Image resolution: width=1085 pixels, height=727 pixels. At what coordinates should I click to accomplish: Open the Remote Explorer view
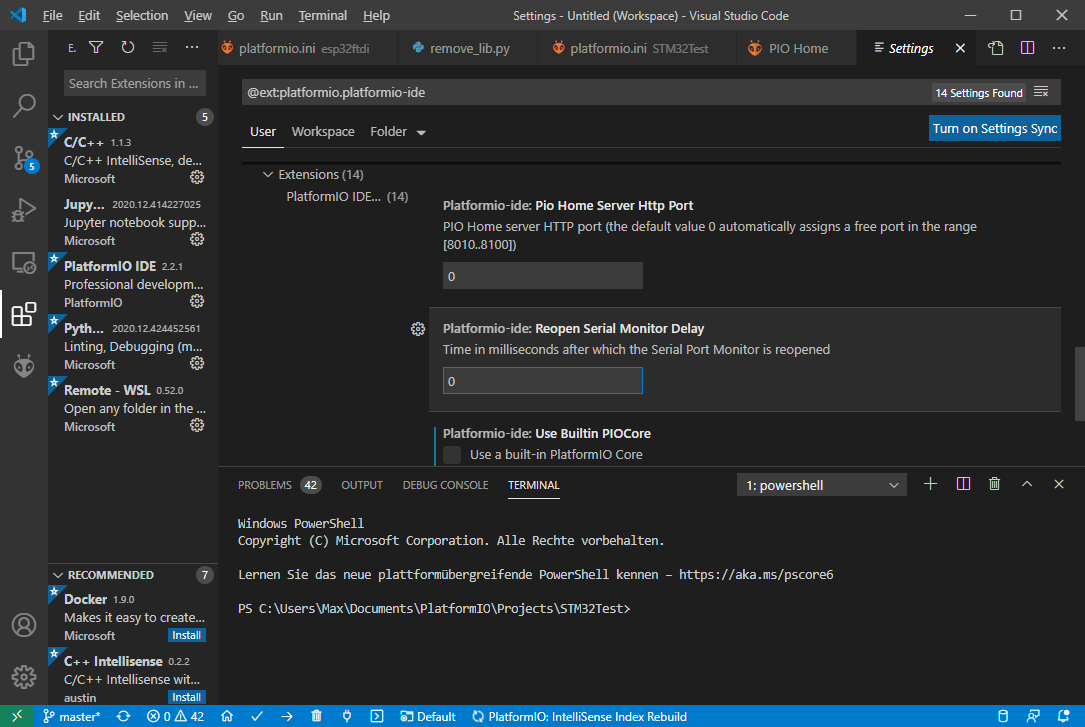tap(24, 263)
